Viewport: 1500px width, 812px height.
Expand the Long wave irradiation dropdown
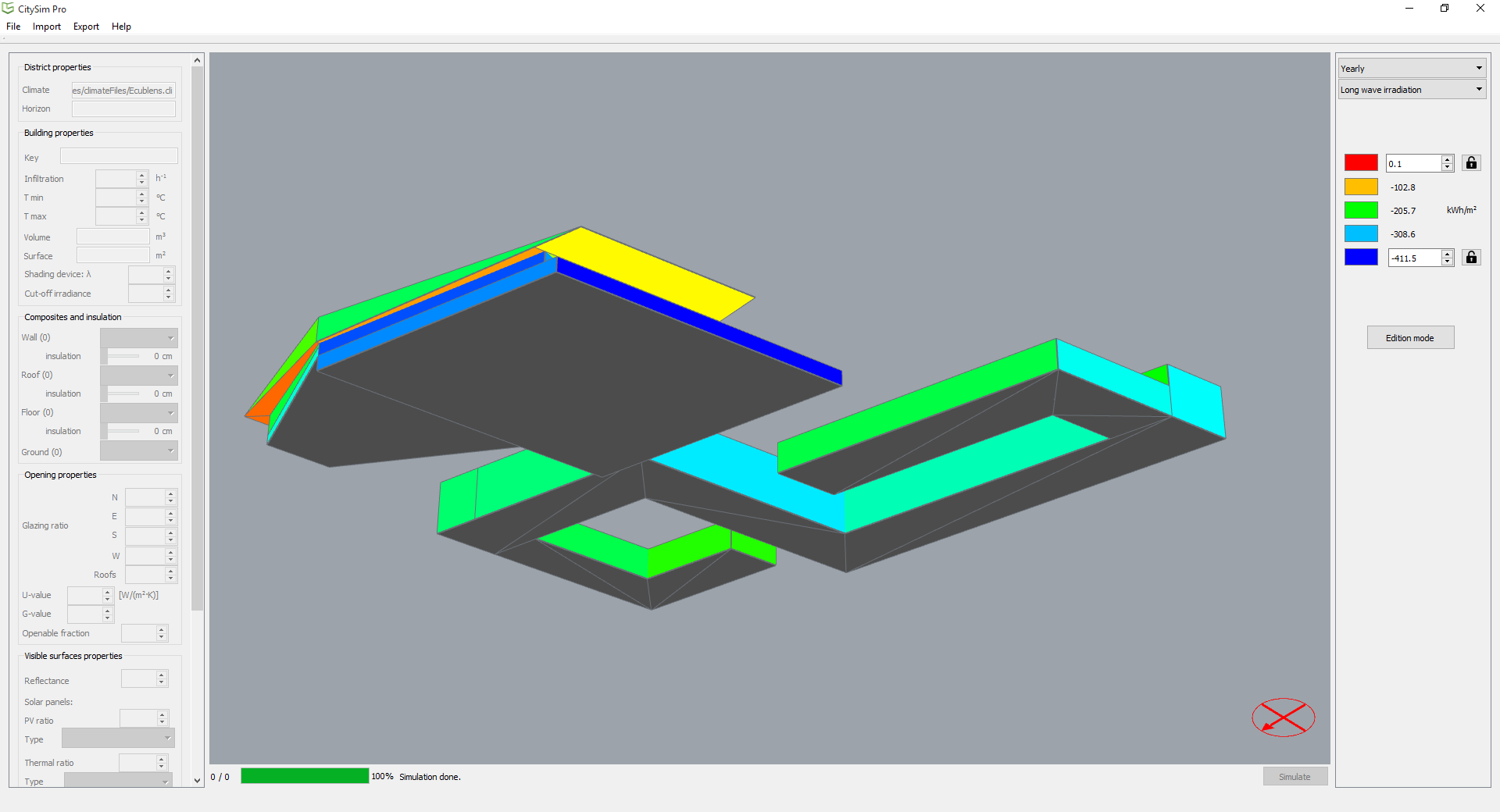1411,90
